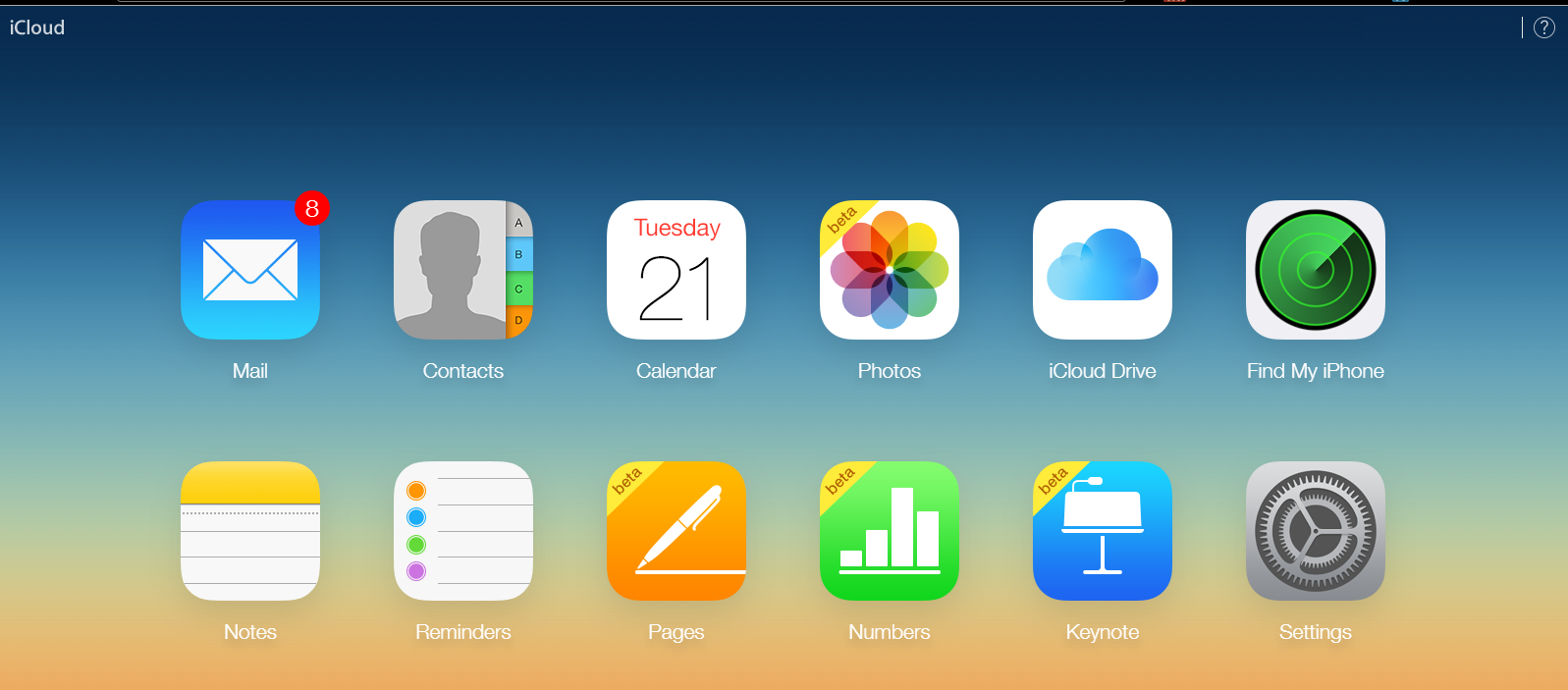Launch the Keynote beta app icon
Screen dimensions: 1568x690
click(1103, 531)
